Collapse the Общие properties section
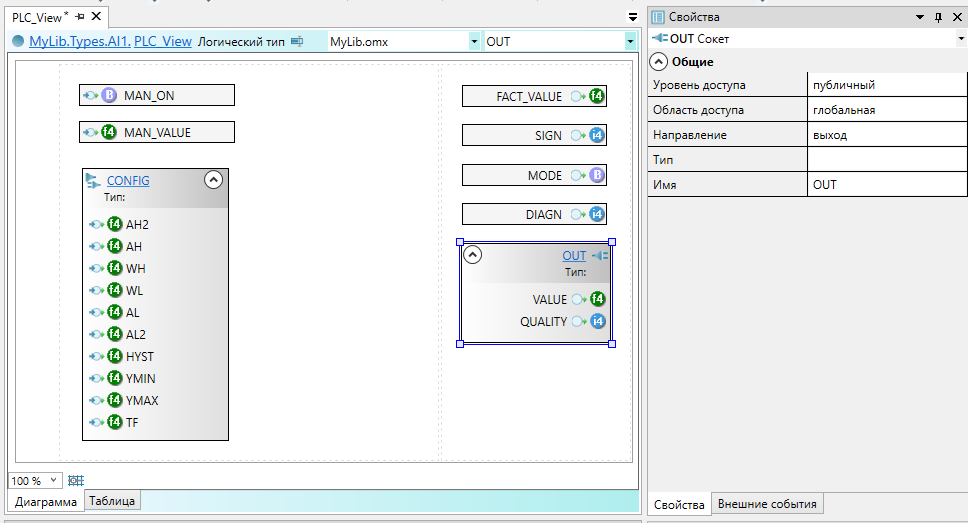This screenshot has width=968, height=523. [x=660, y=62]
